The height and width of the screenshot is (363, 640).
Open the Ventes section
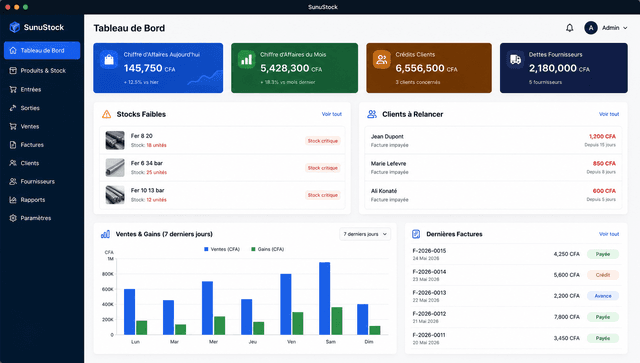coord(42,127)
